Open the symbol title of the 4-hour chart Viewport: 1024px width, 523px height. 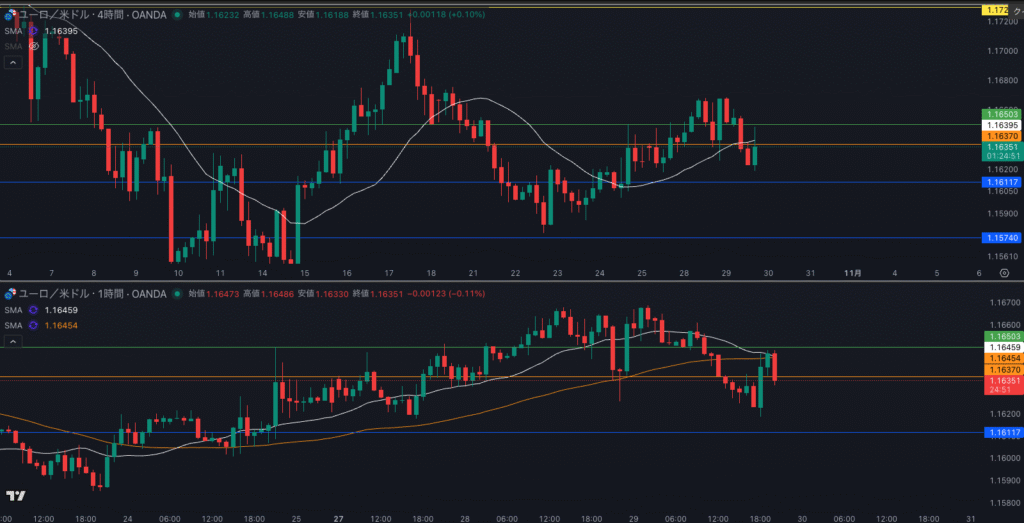92,16
